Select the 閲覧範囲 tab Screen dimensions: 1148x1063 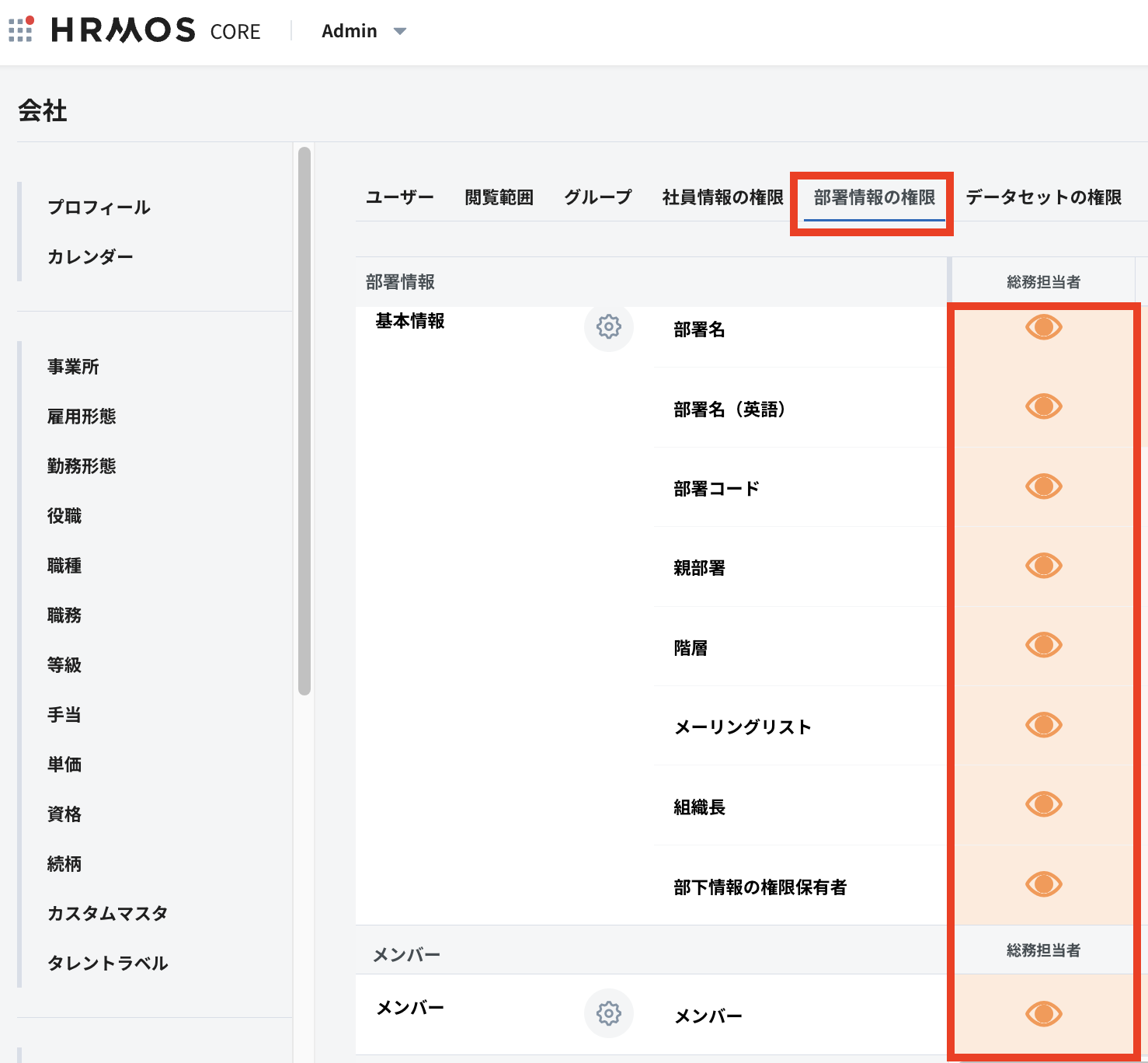coord(499,197)
